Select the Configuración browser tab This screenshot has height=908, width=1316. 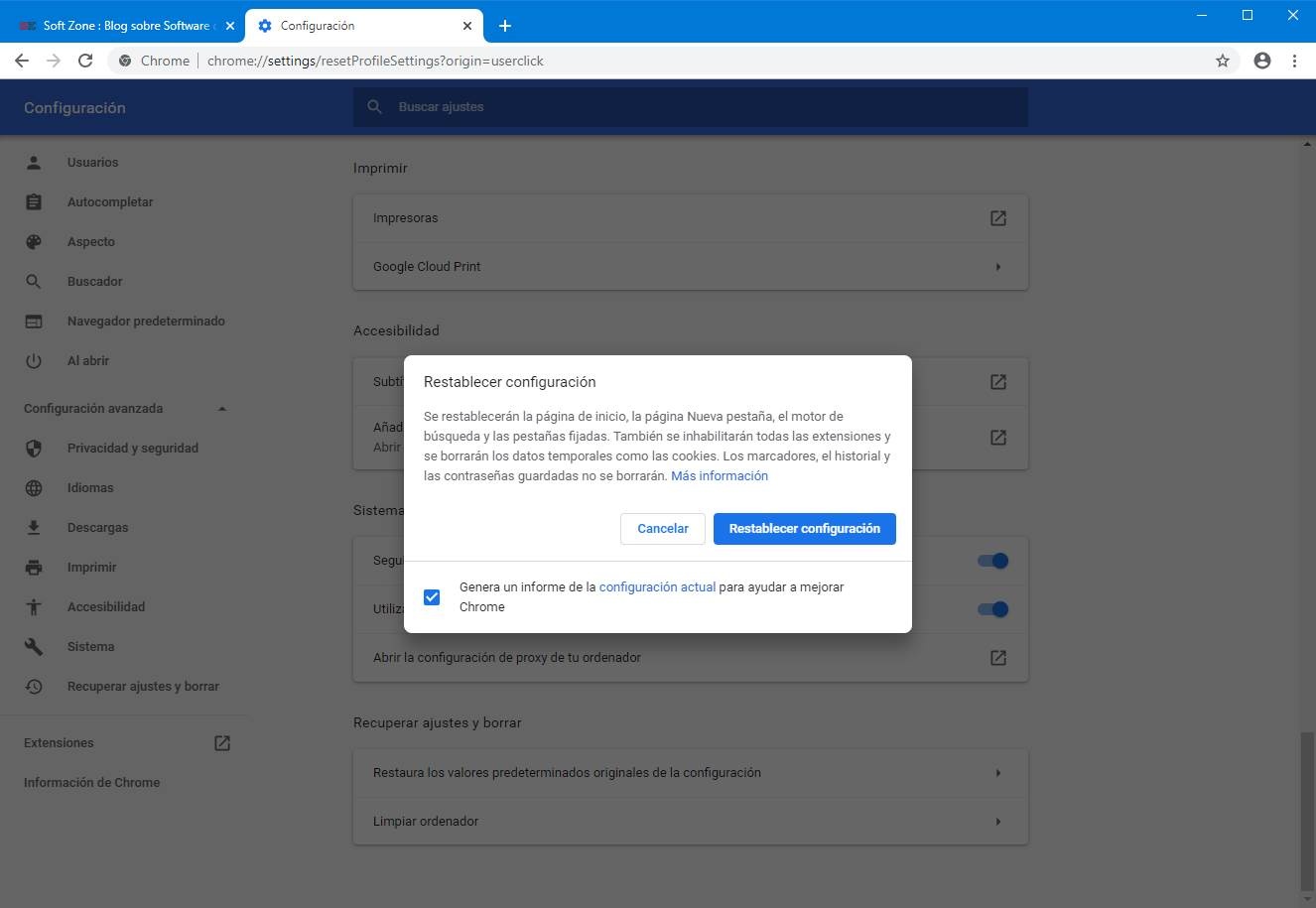coord(363,26)
